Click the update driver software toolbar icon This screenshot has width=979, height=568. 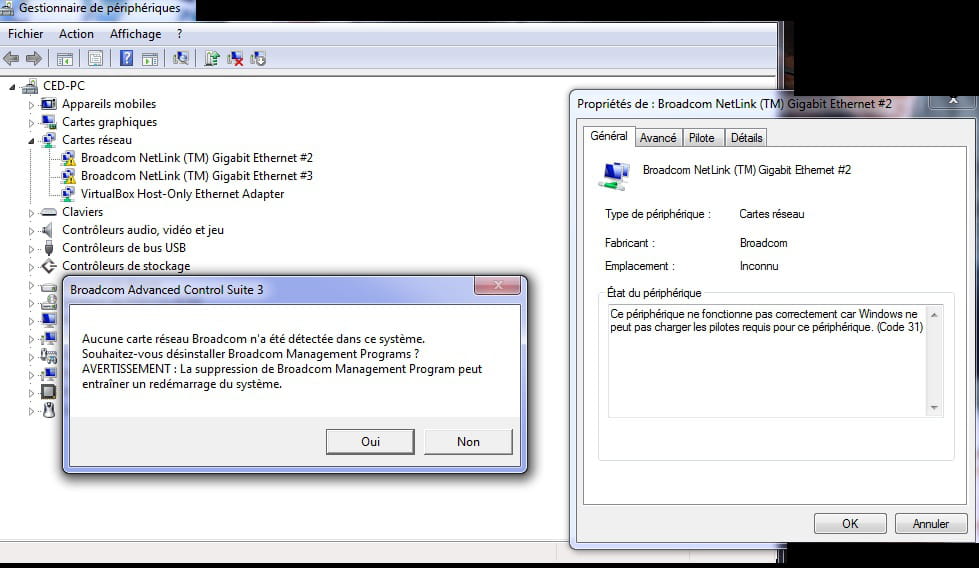(x=212, y=59)
